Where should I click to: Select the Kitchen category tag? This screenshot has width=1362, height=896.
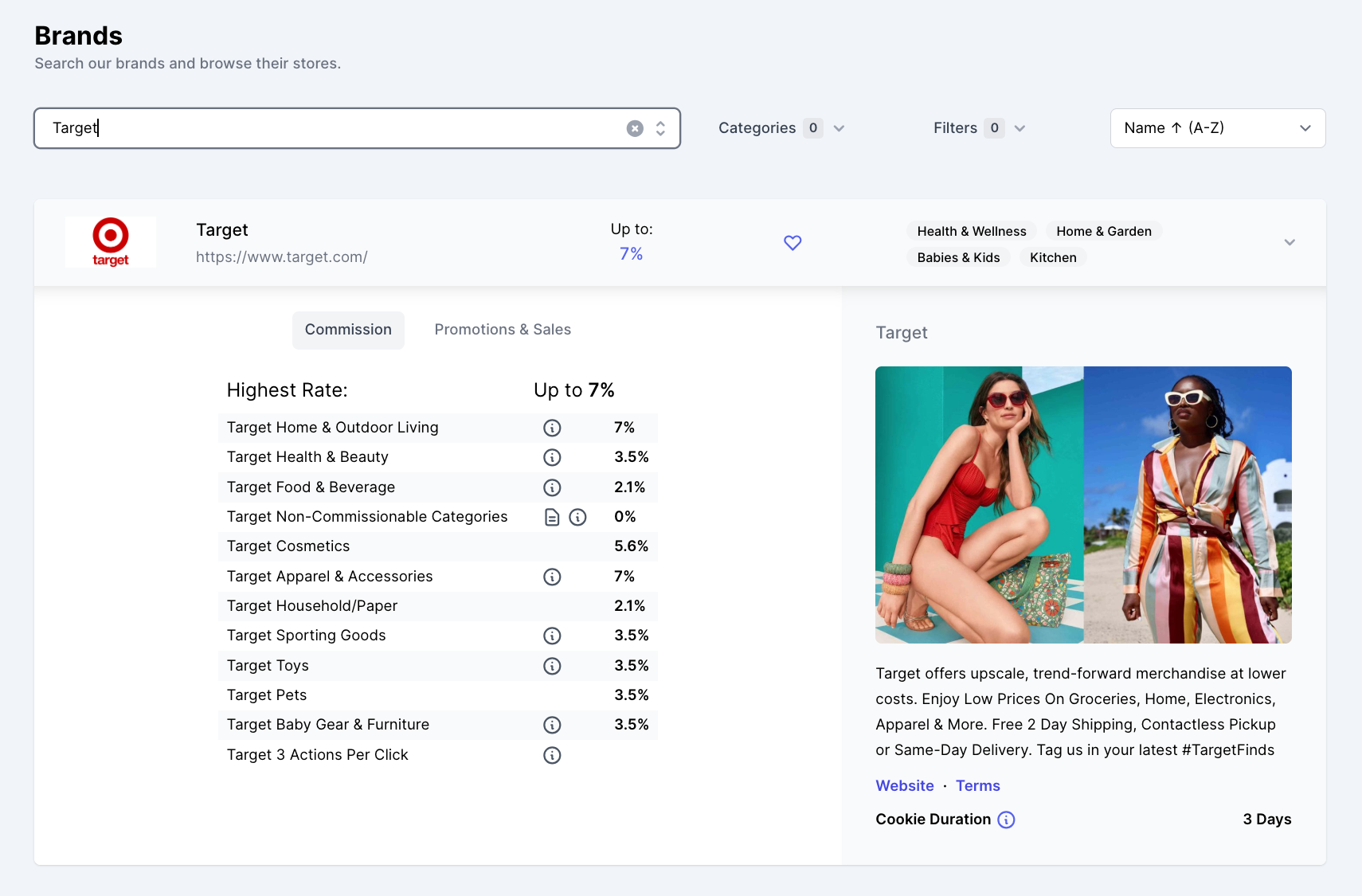pos(1053,257)
